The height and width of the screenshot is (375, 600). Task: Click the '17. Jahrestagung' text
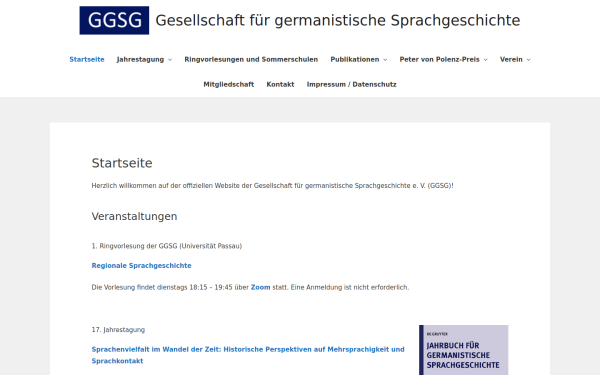pyautogui.click(x=118, y=330)
